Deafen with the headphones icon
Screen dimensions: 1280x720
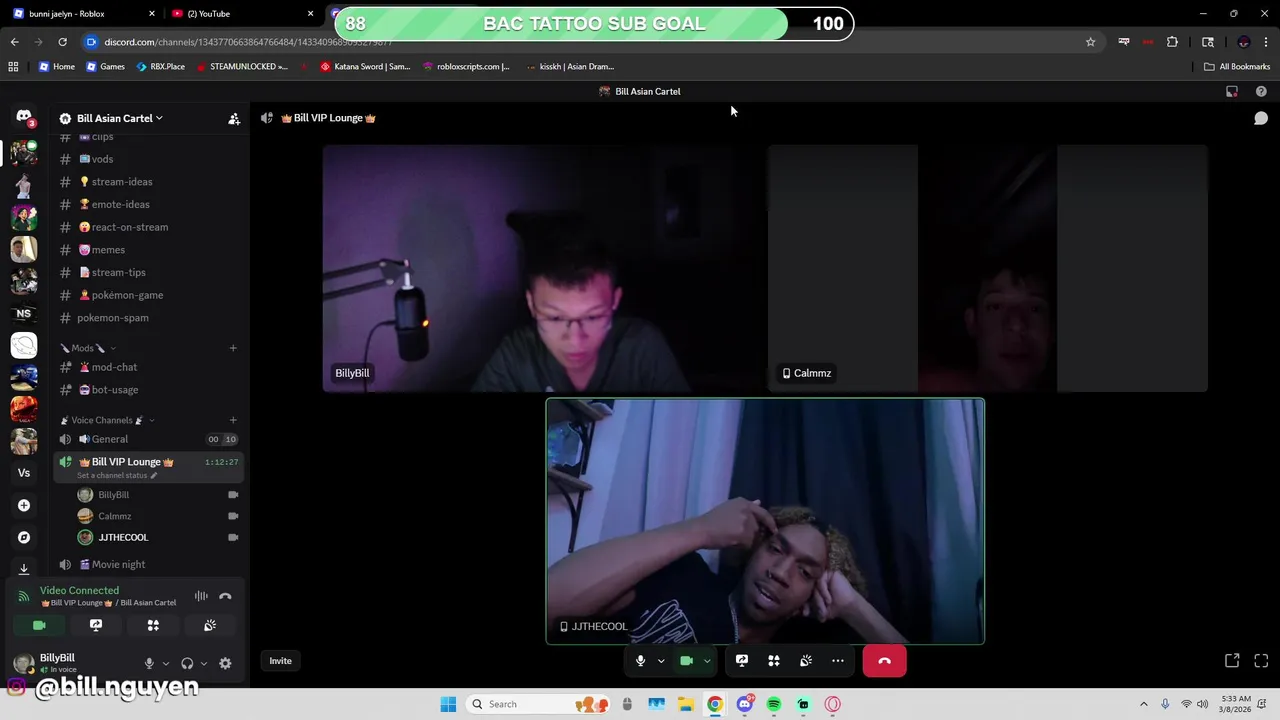[187, 663]
